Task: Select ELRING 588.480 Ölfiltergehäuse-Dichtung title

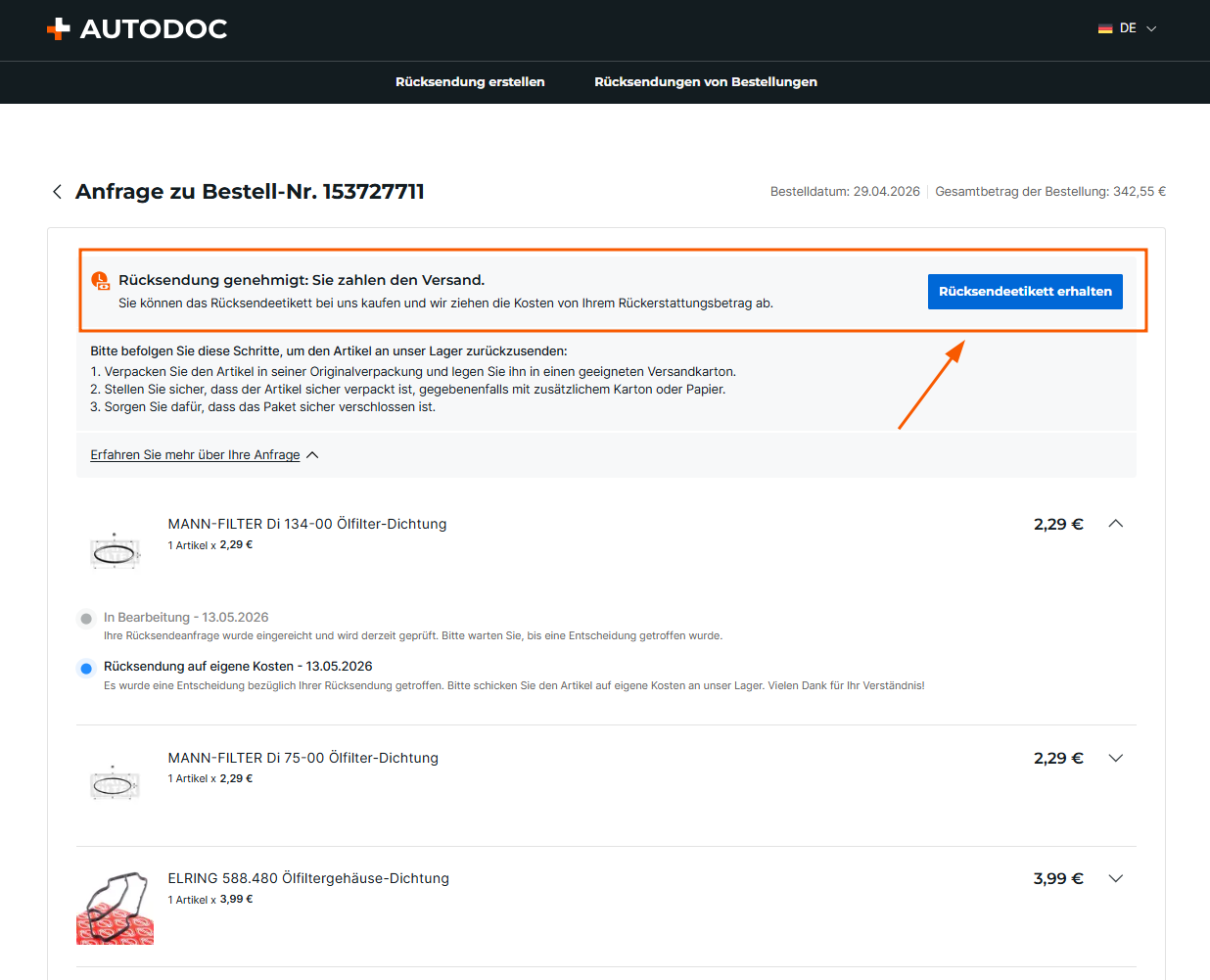Action: [308, 878]
